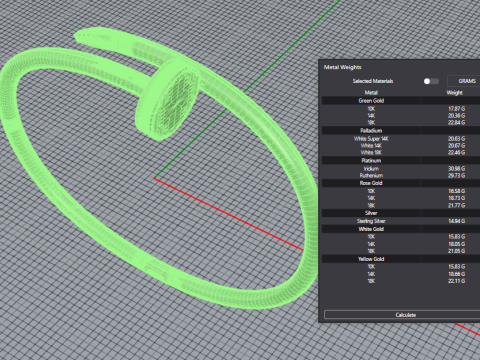Select the Rose Gold group header
The width and height of the screenshot is (480, 360).
pos(401,183)
